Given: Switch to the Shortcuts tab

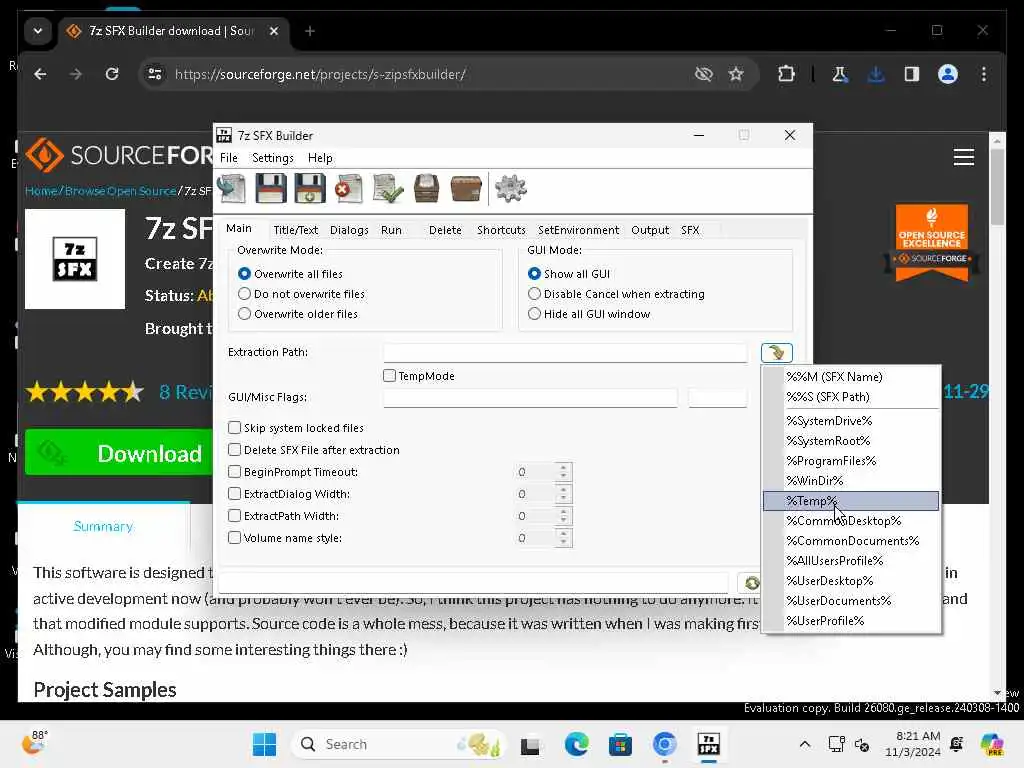Looking at the screenshot, I should pyautogui.click(x=501, y=230).
